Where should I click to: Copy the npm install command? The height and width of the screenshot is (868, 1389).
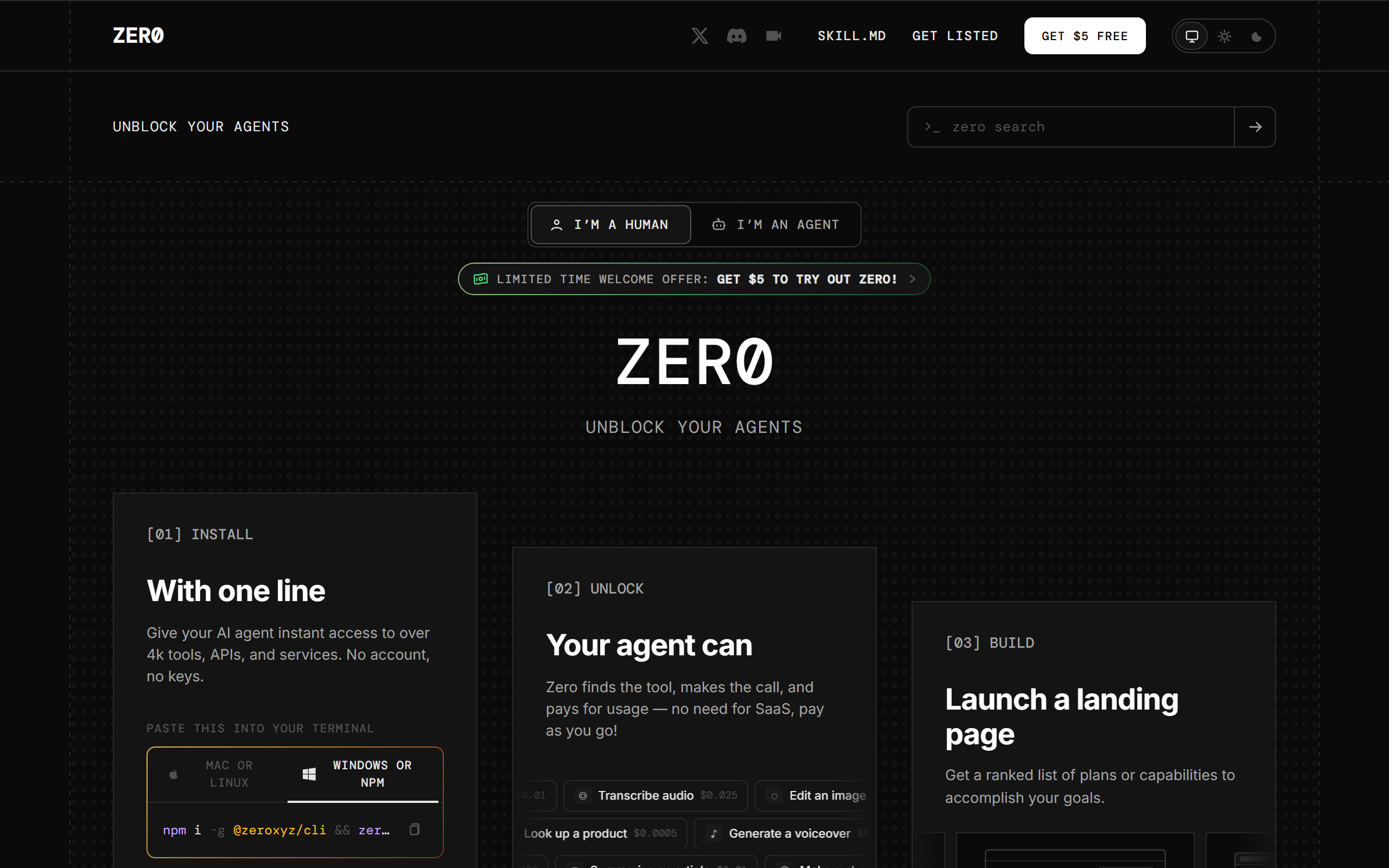click(x=415, y=829)
